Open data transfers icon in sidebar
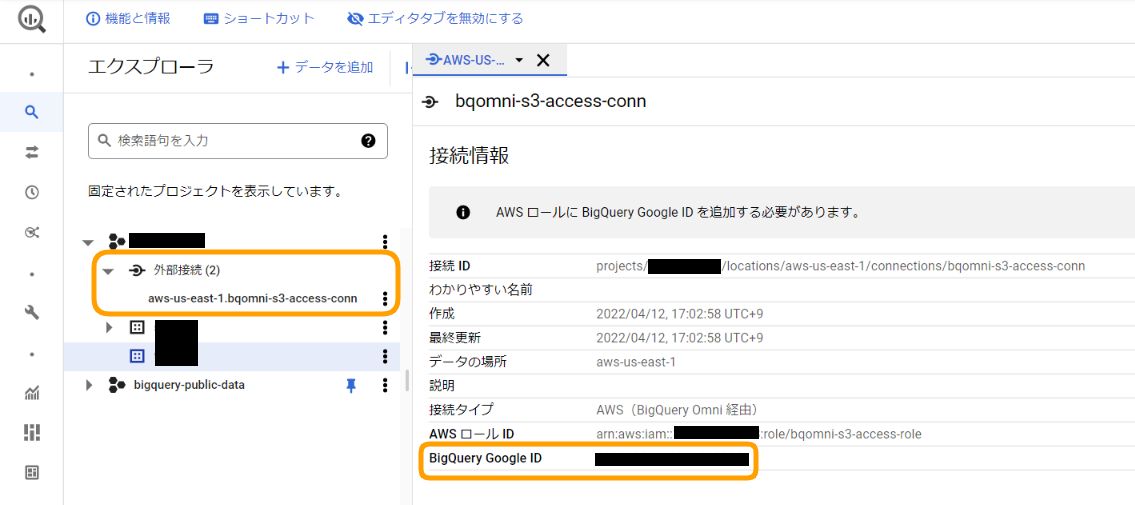 click(x=31, y=152)
